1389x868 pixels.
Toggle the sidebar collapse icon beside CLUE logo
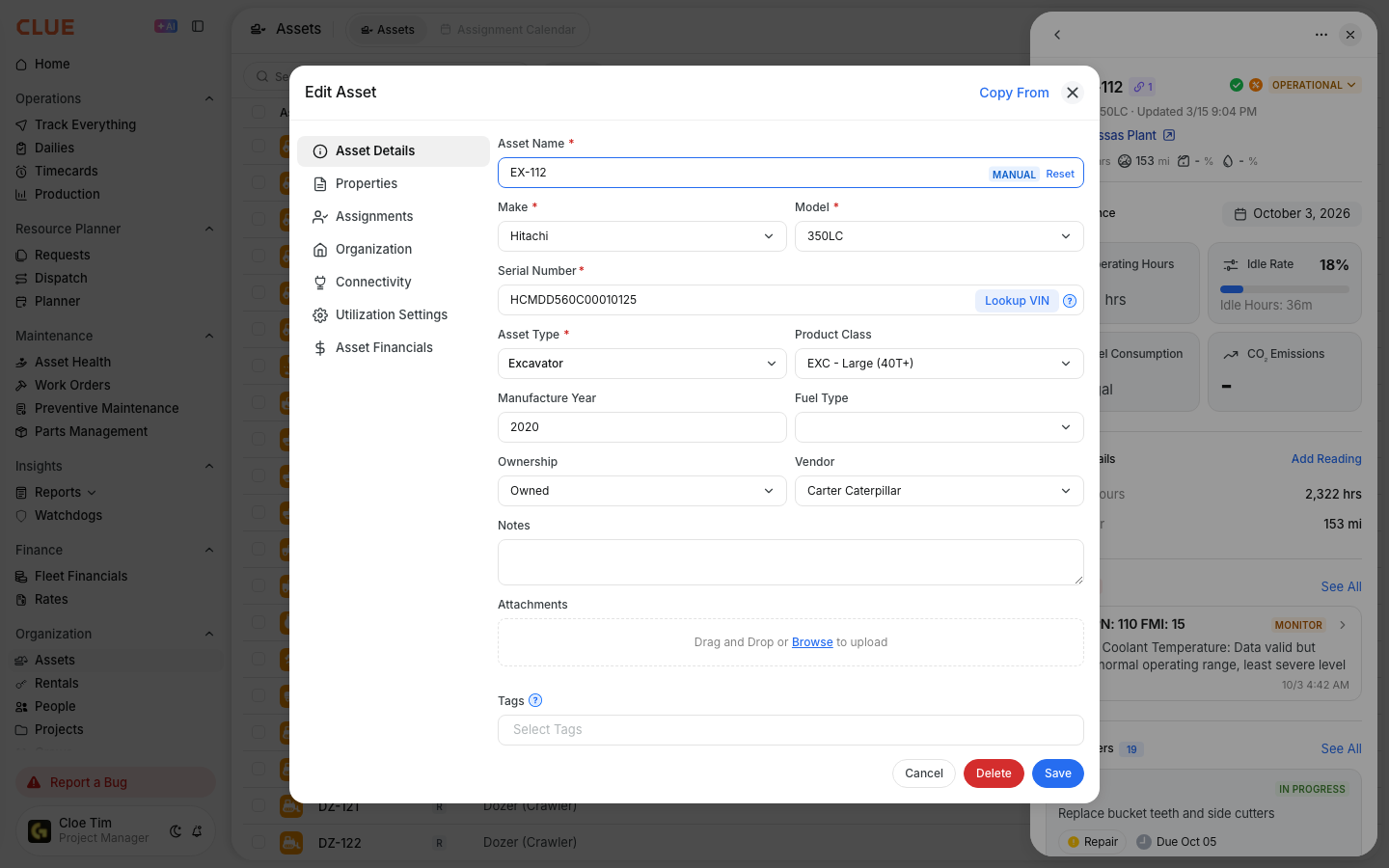(198, 27)
